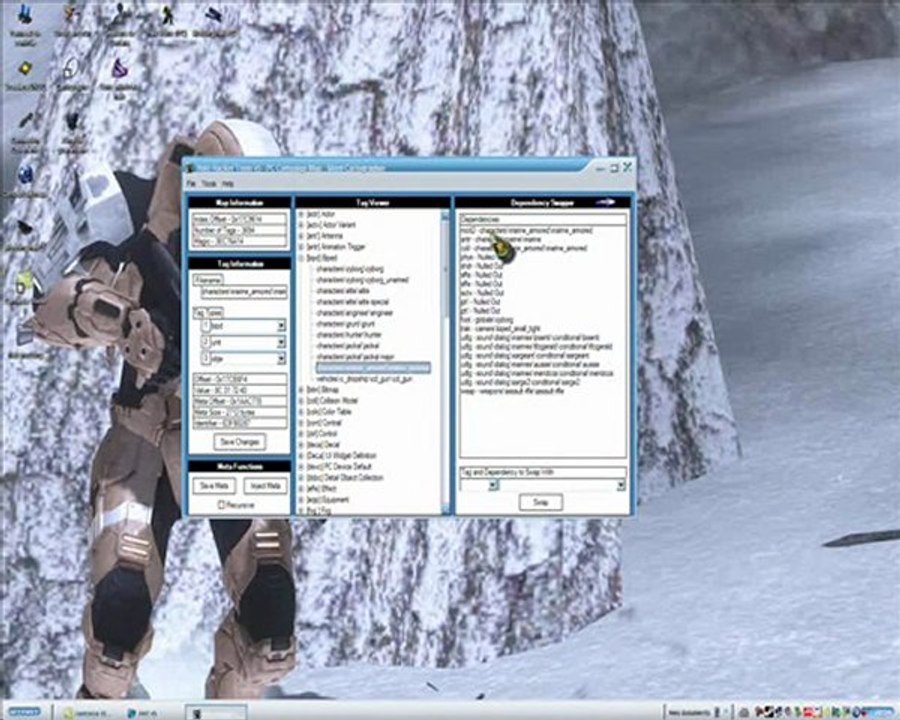Viewport: 900px width, 720px height.
Task: Open the Tools menu
Action: click(x=209, y=184)
